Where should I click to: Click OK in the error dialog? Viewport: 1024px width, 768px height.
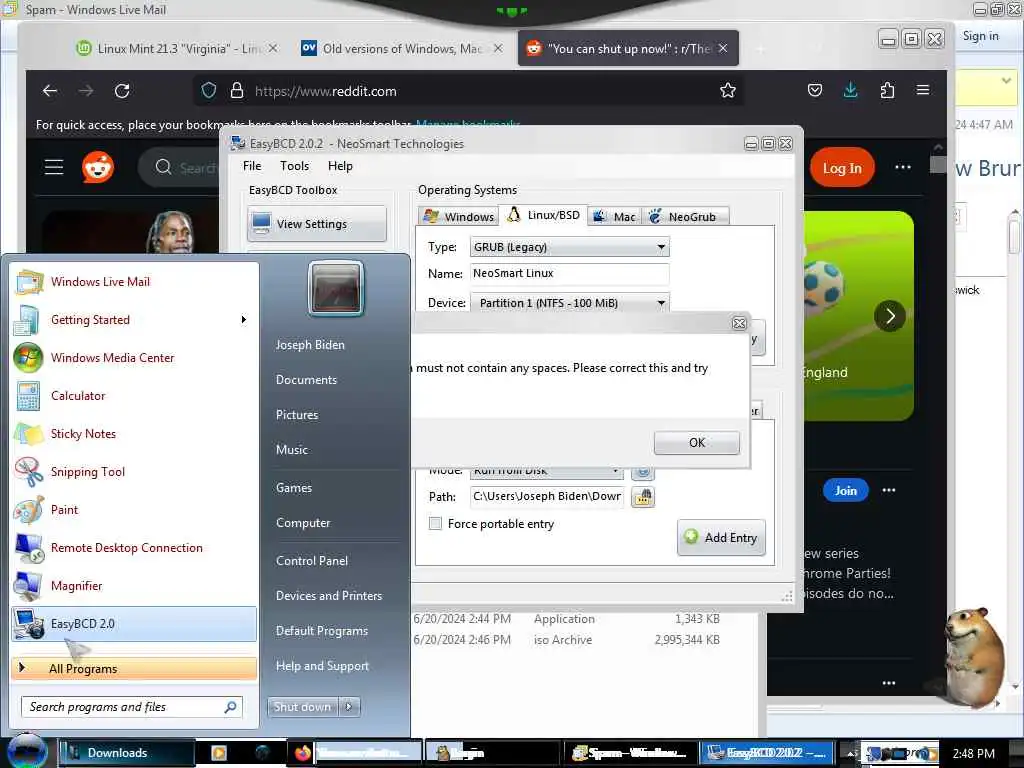pos(697,443)
